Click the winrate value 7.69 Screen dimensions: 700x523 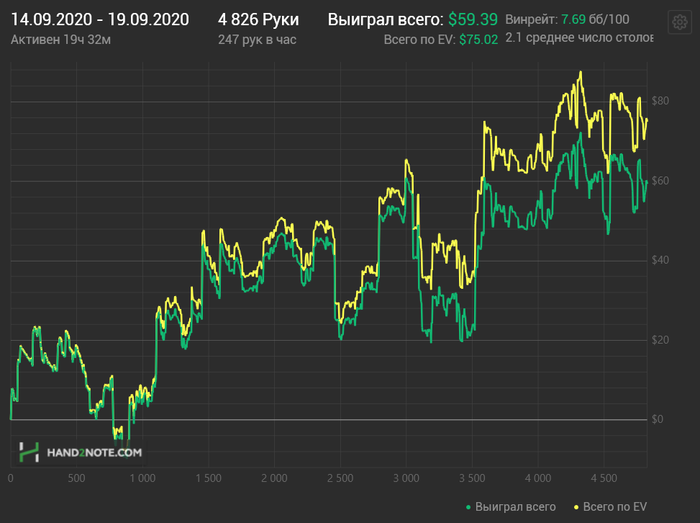[573, 19]
